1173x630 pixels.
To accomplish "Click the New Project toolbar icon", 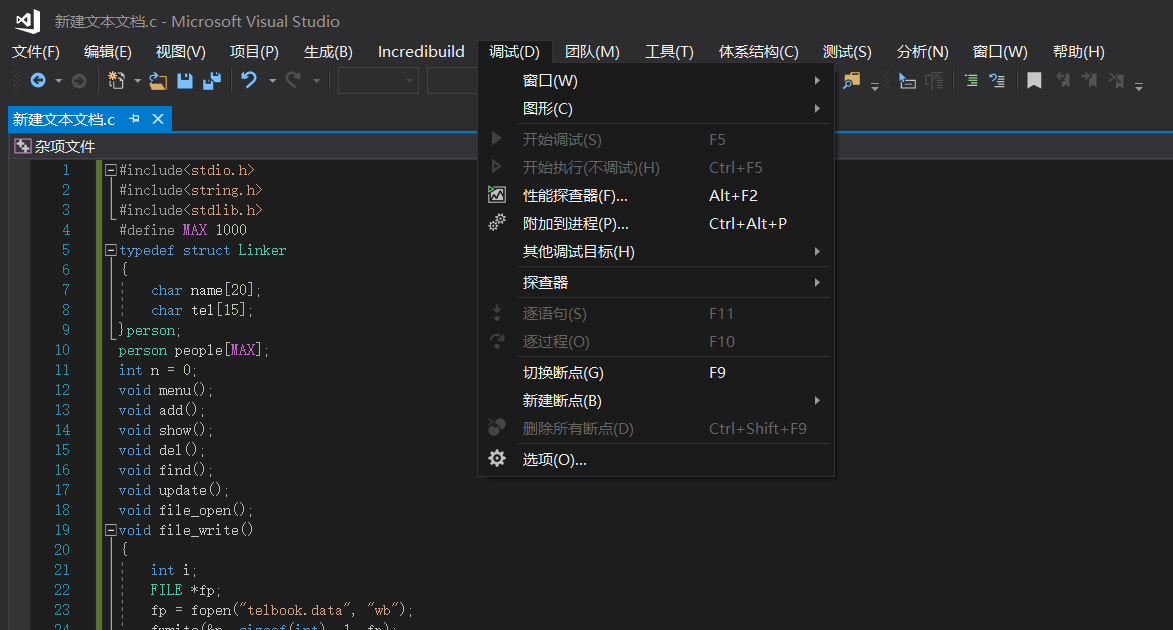I will [116, 80].
